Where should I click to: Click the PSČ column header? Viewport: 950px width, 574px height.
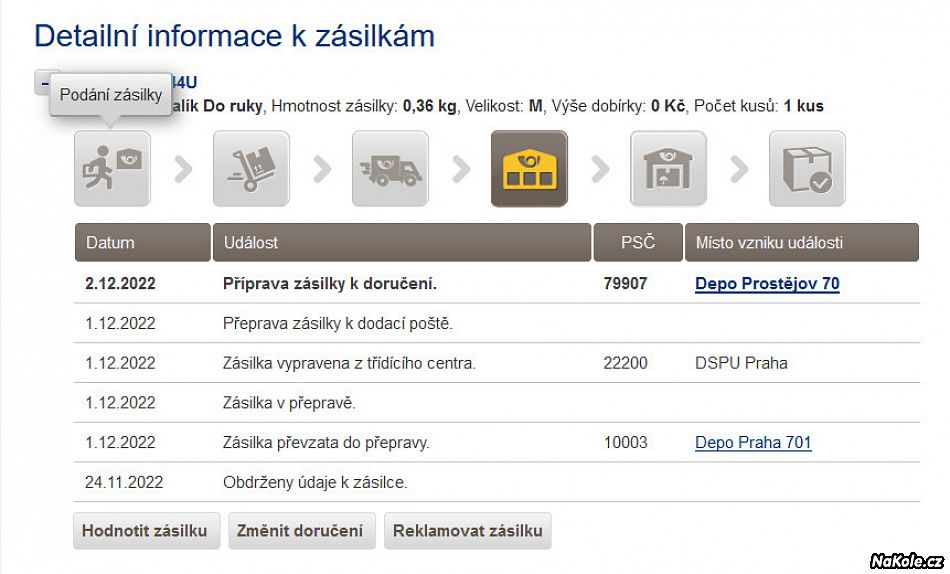[637, 243]
